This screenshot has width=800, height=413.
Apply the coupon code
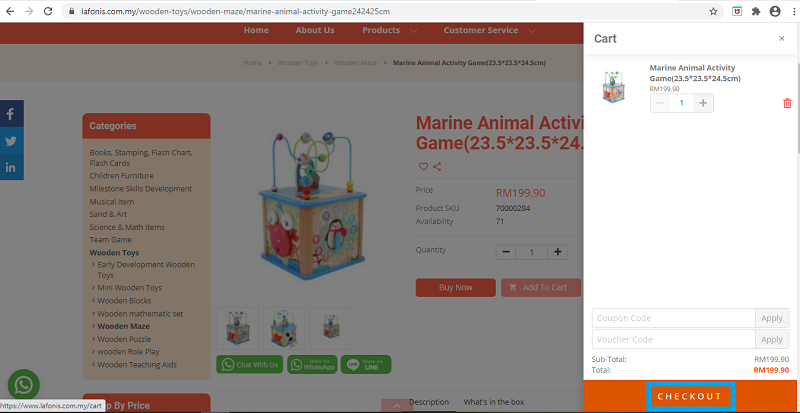click(771, 318)
